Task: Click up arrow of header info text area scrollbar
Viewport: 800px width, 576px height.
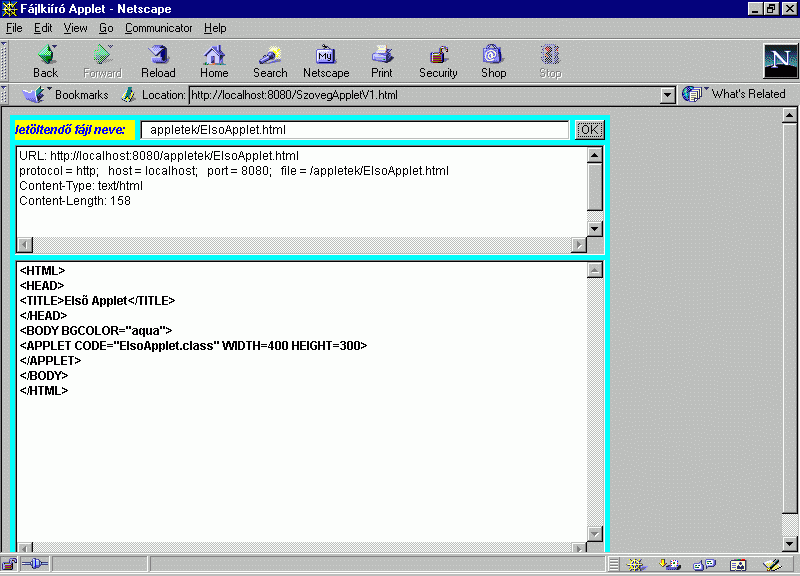Action: coord(594,155)
